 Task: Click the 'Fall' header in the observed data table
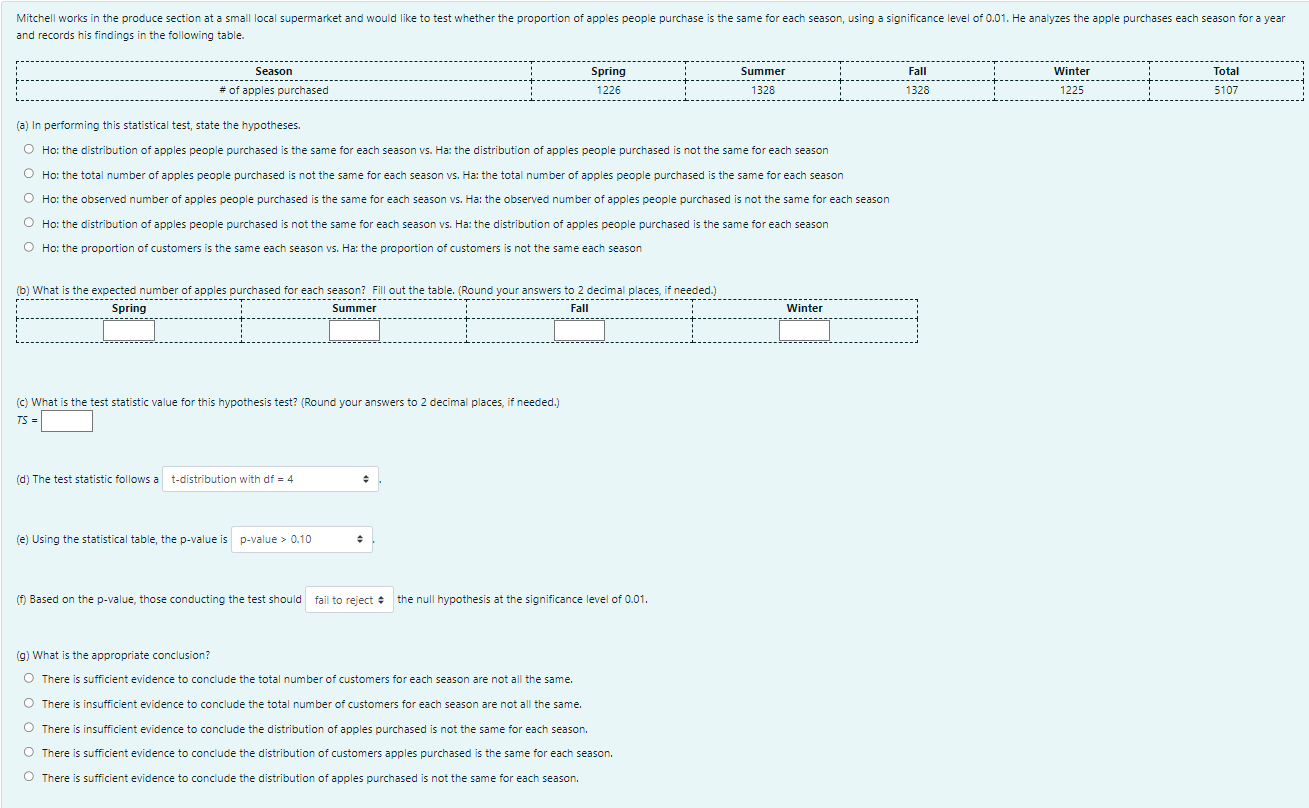(917, 71)
